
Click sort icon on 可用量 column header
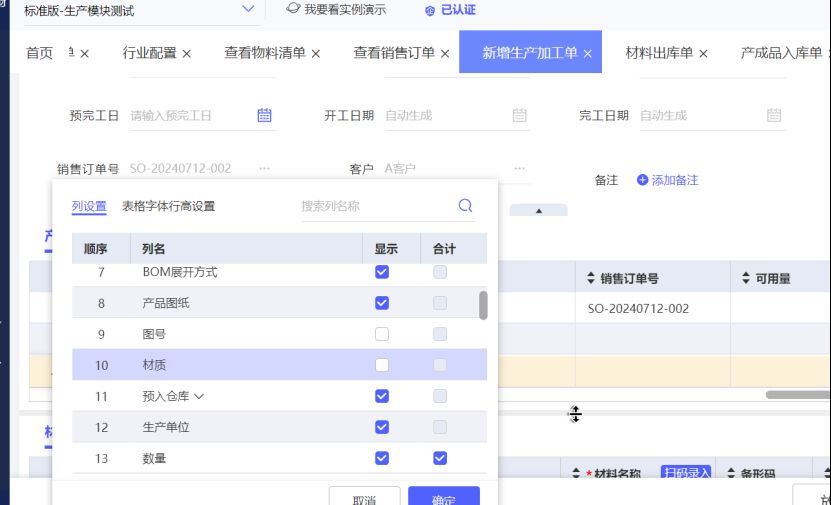coord(745,279)
